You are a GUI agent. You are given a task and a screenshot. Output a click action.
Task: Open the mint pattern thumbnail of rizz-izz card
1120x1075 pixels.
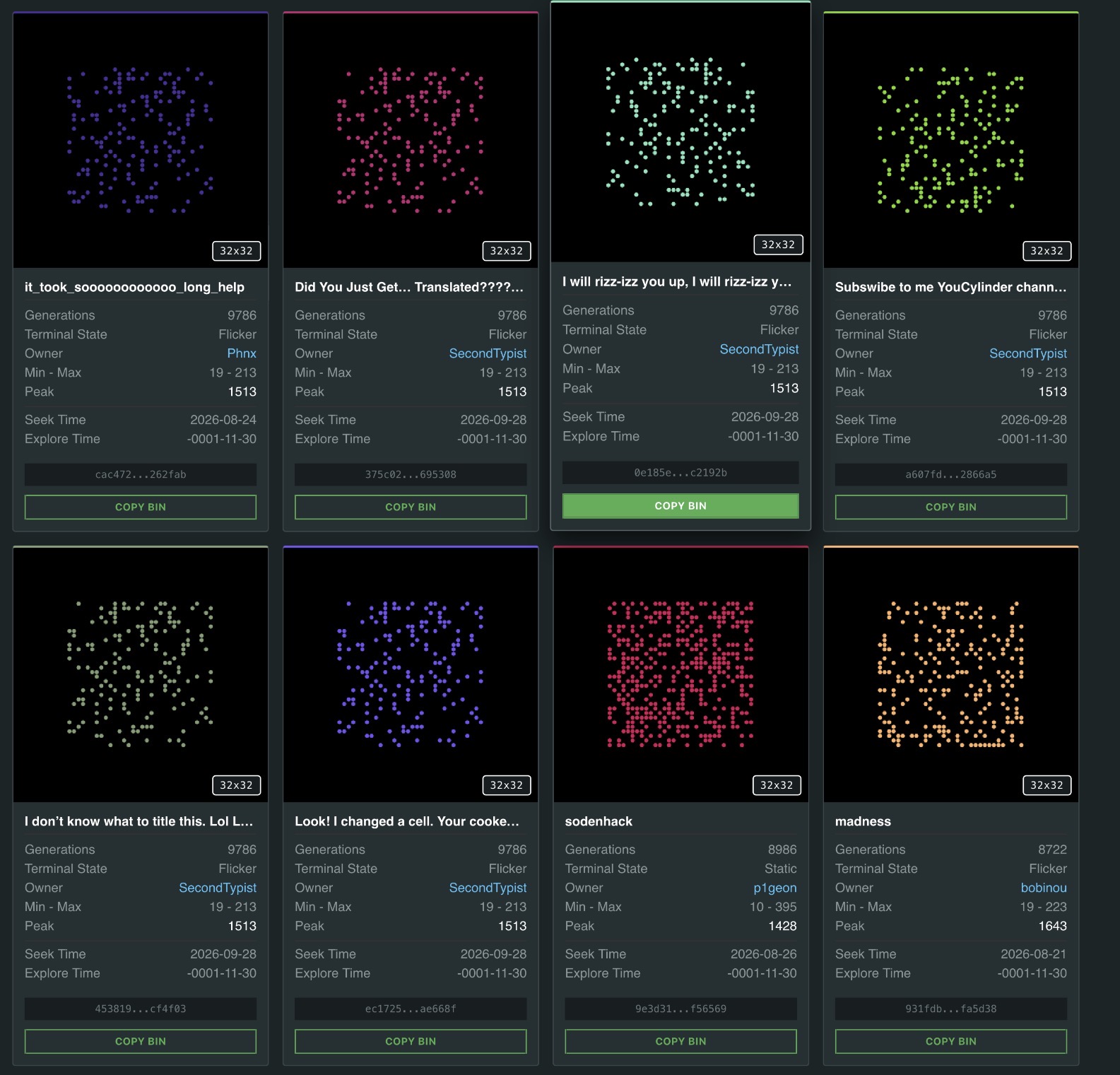coord(680,133)
